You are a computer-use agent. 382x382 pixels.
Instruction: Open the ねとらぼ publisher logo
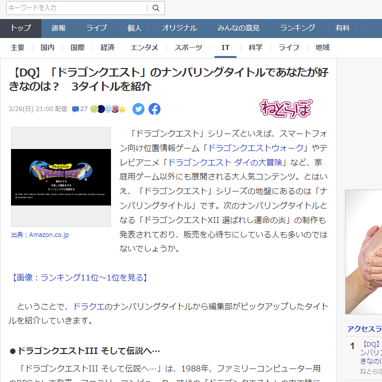(x=286, y=108)
